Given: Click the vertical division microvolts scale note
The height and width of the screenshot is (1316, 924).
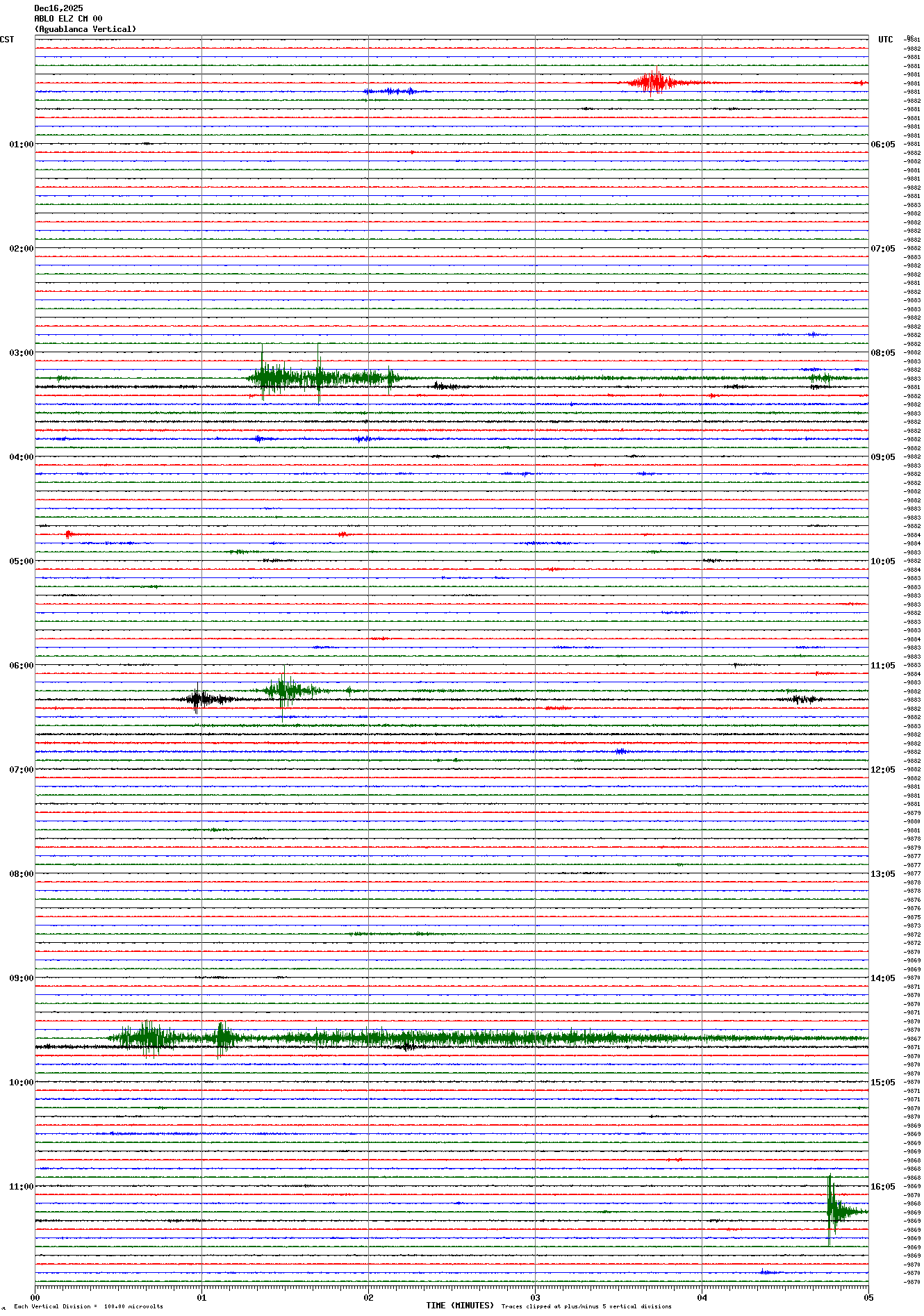Looking at the screenshot, I should tap(88, 1306).
